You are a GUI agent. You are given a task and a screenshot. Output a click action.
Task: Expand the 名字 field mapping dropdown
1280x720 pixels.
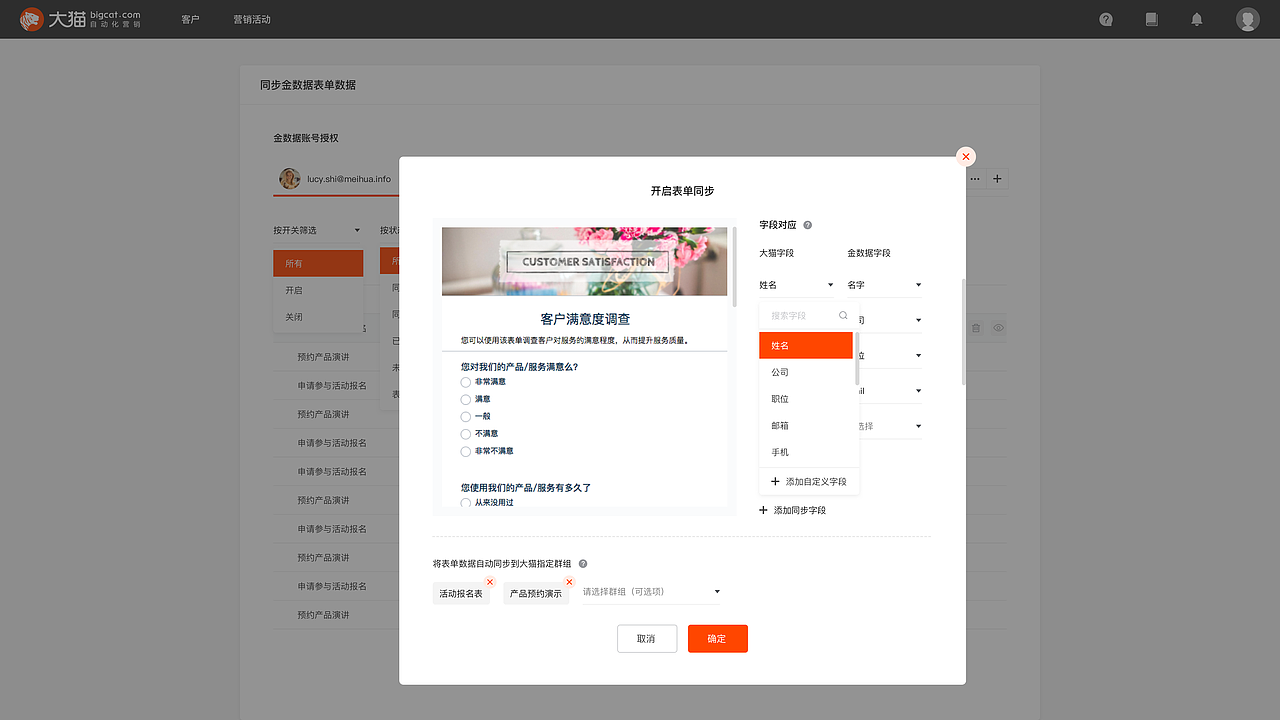(884, 284)
